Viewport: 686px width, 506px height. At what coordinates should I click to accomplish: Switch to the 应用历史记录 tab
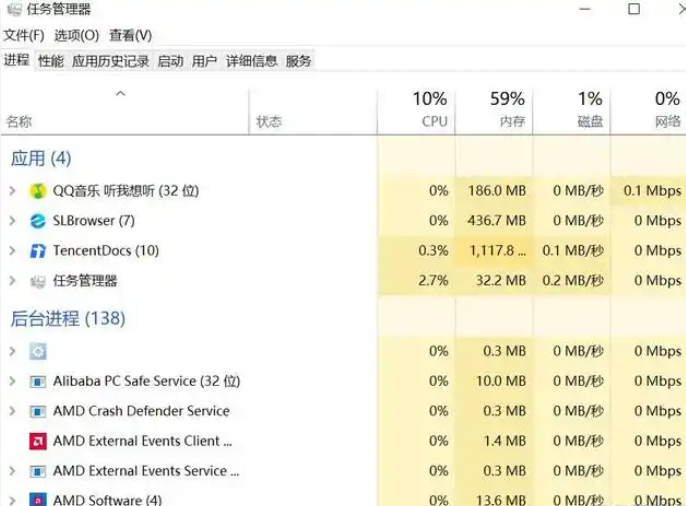click(110, 61)
